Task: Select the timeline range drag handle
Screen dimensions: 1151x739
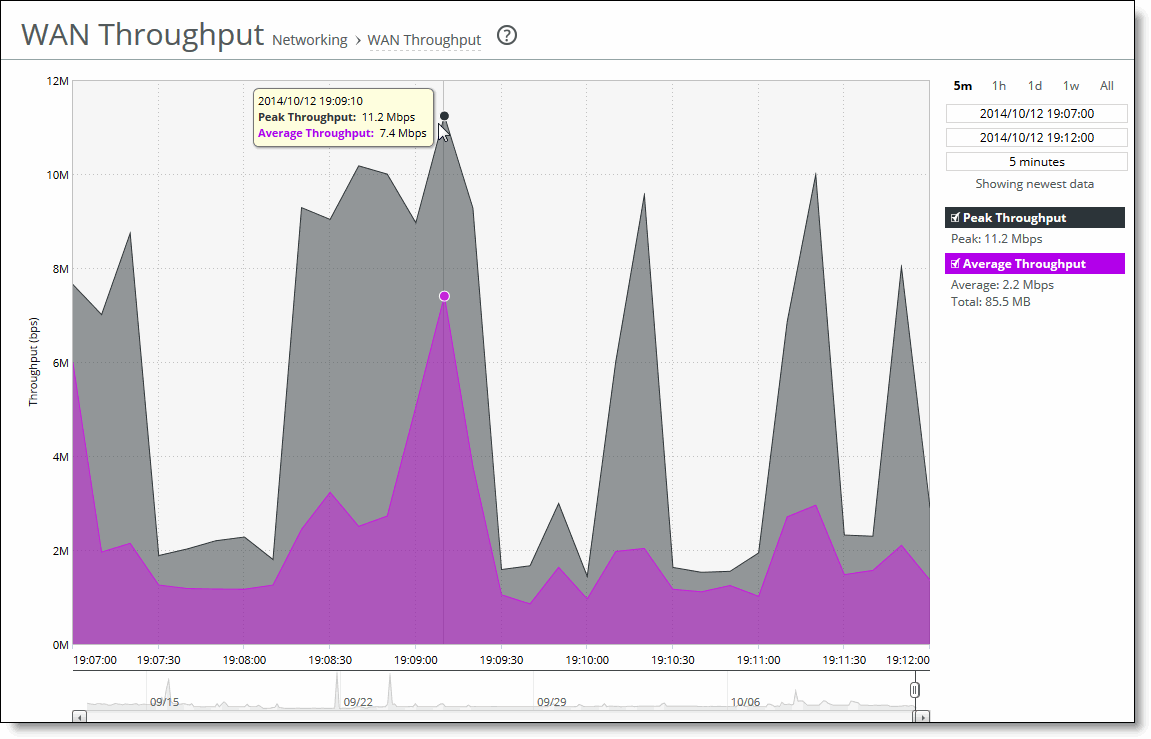Action: 914,689
